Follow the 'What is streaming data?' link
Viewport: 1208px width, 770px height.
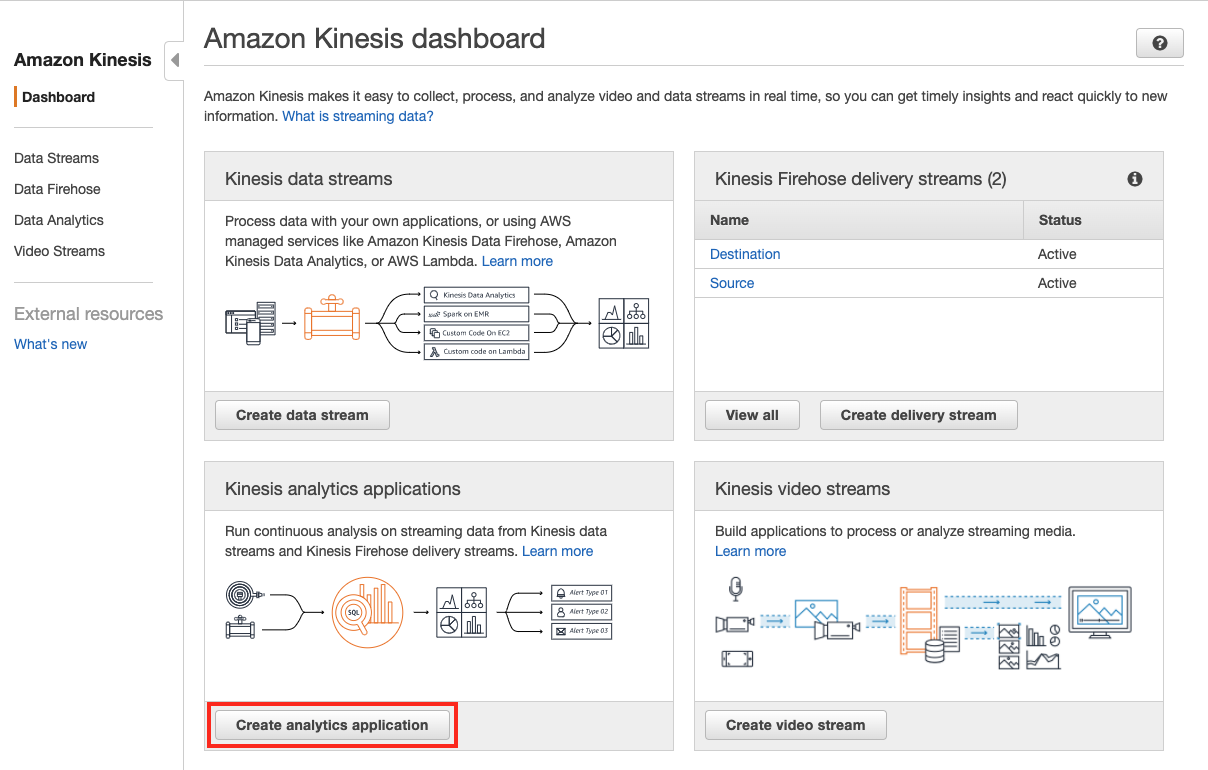click(x=358, y=116)
